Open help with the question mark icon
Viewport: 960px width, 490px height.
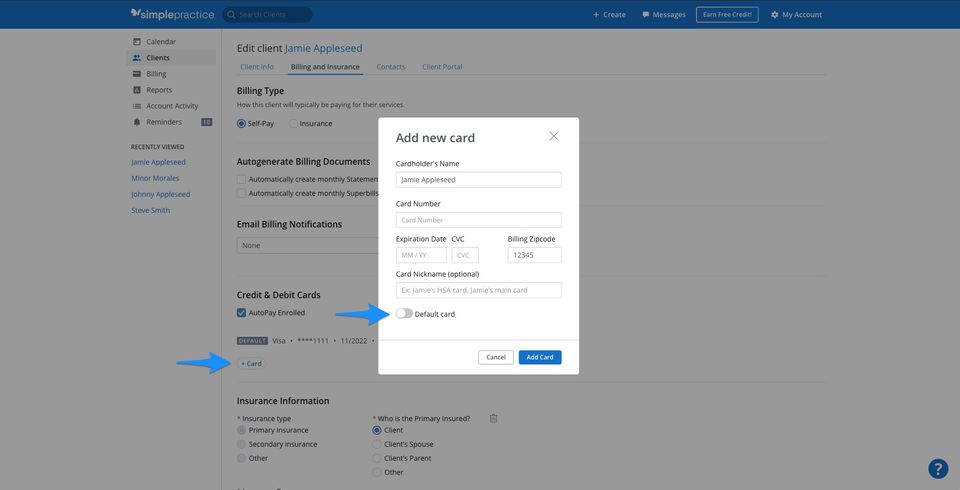[x=938, y=468]
